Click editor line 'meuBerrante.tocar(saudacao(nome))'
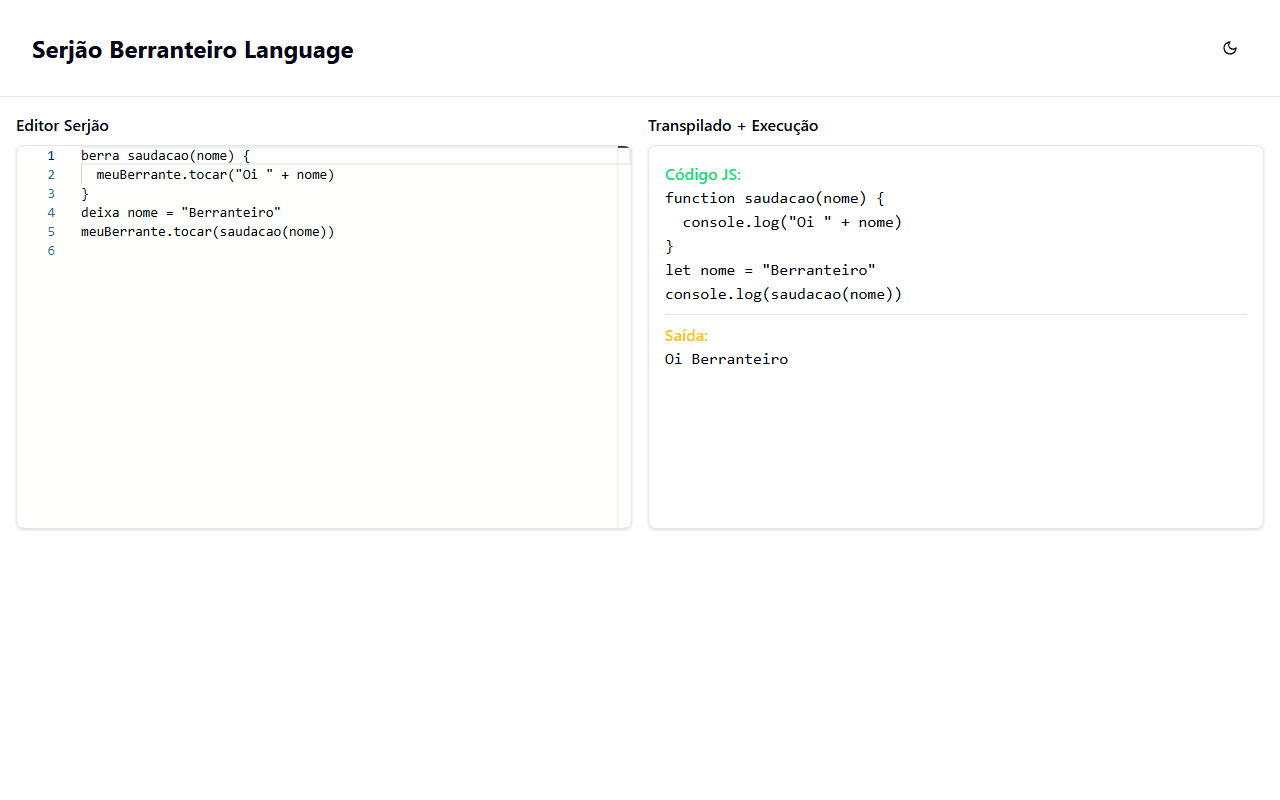This screenshot has width=1280, height=800. pyautogui.click(x=208, y=232)
